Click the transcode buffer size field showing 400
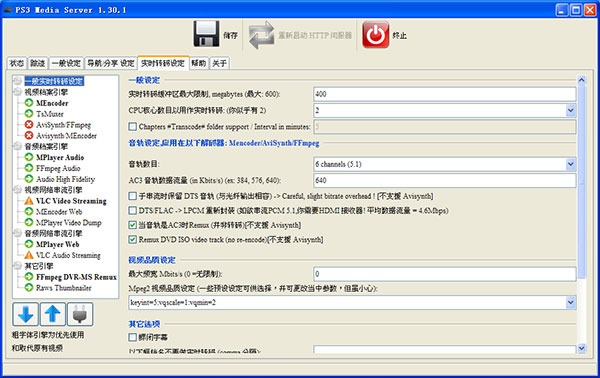This screenshot has height=378, width=600. [445, 94]
